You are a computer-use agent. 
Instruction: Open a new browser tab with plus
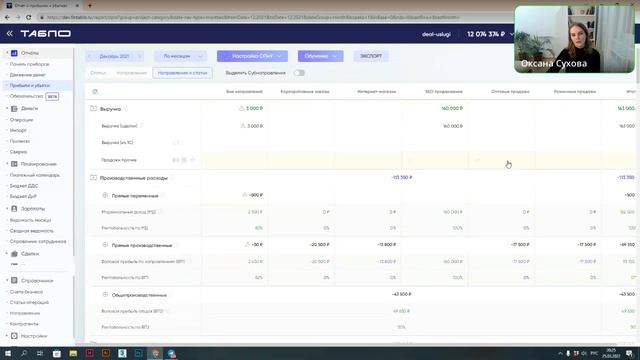tap(90, 6)
